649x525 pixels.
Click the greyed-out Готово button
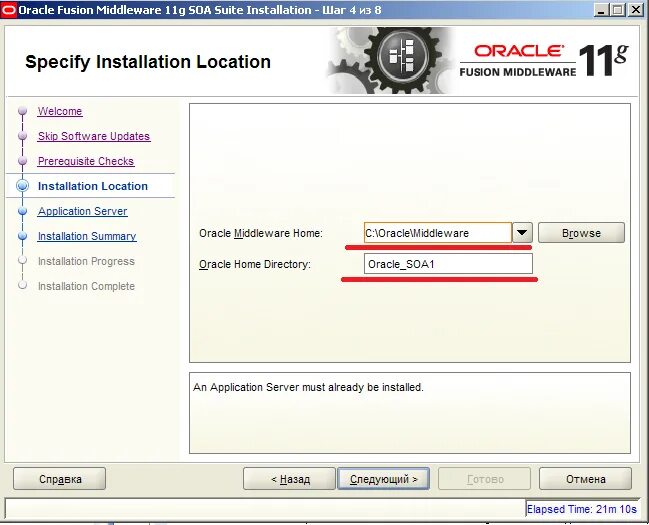pyautogui.click(x=485, y=479)
